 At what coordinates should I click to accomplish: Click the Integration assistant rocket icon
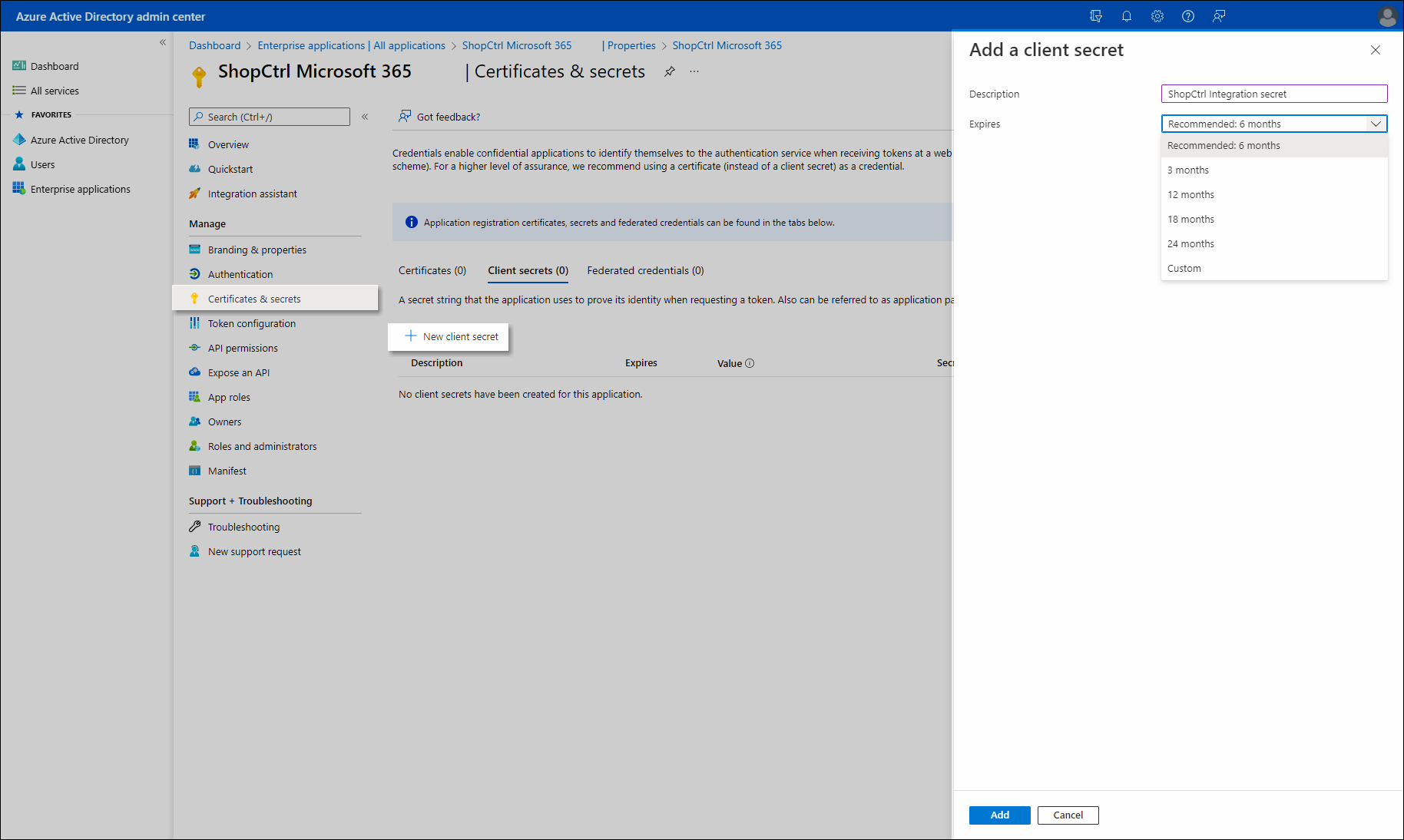[194, 193]
